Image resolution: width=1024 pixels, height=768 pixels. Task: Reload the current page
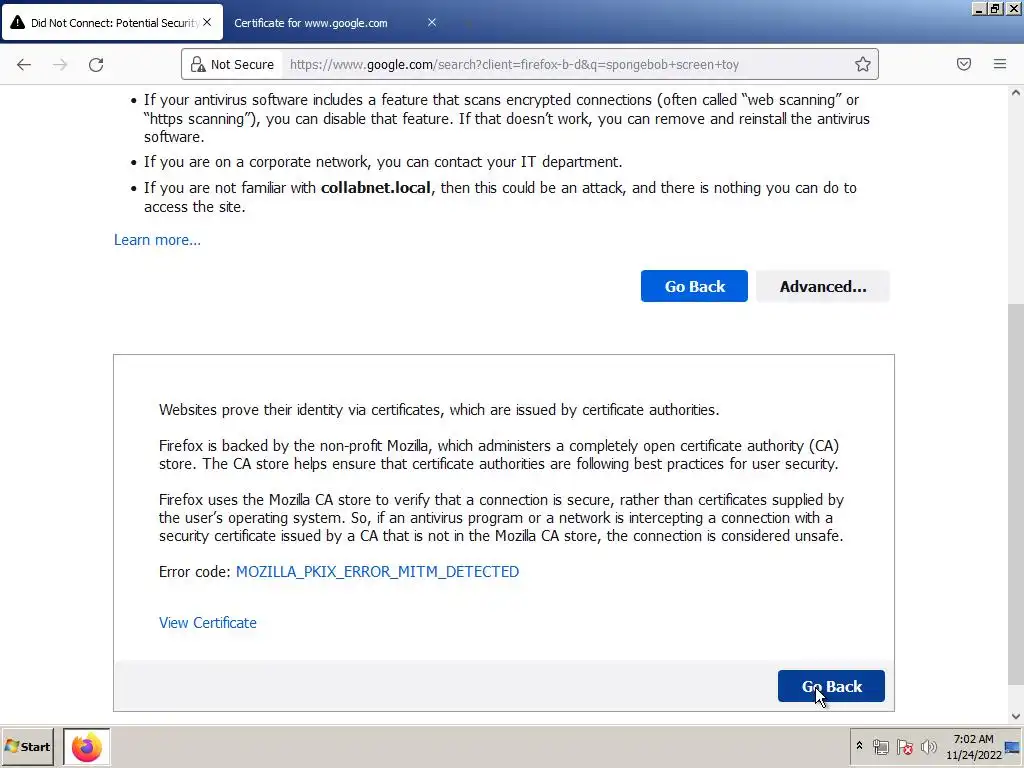96,65
